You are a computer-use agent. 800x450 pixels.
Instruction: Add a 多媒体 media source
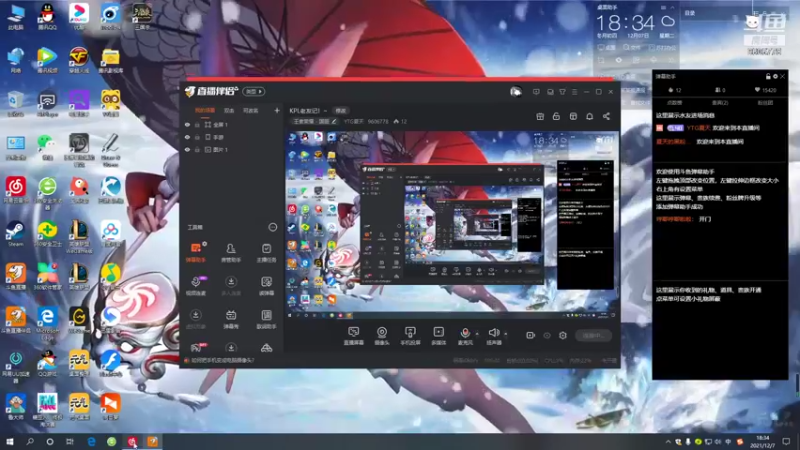click(438, 336)
